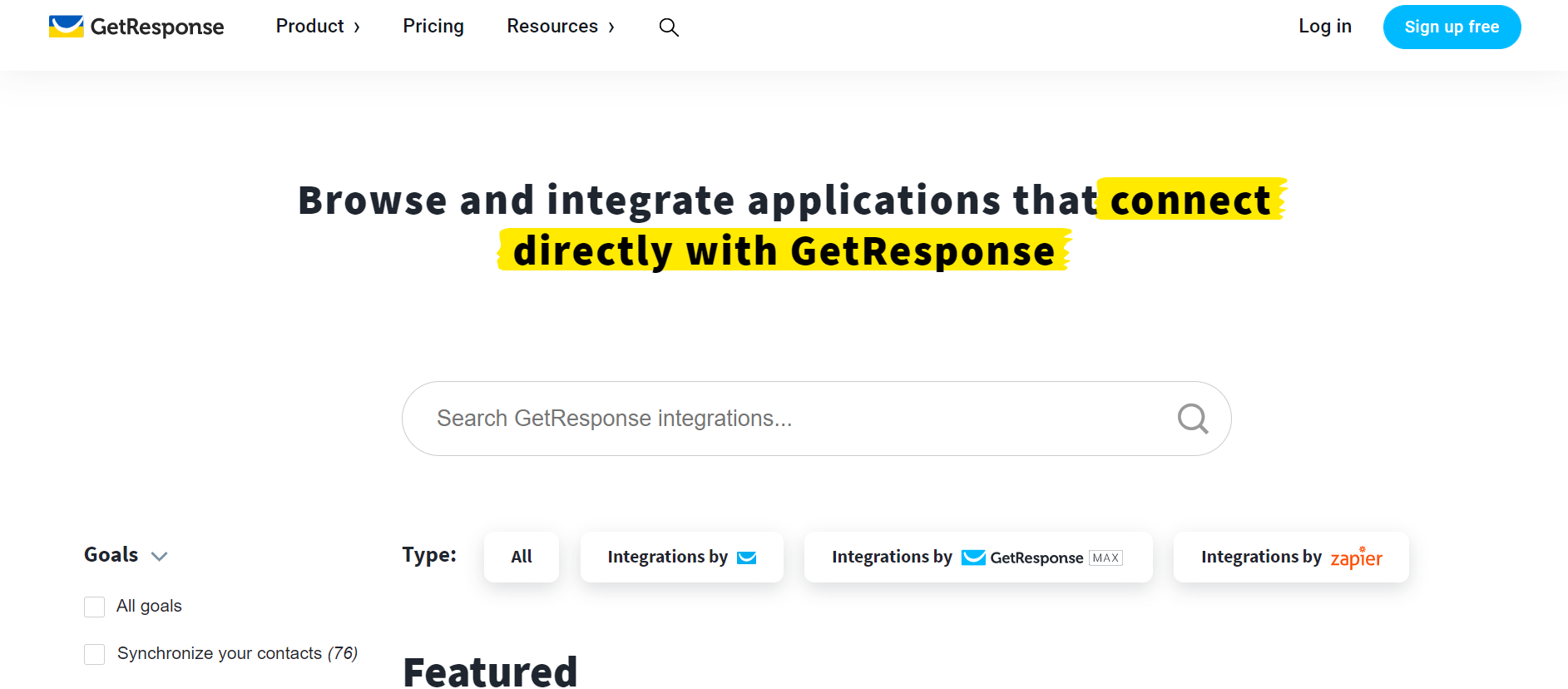1568x689 pixels.
Task: Click the Zapier logo in the type filter
Action: pos(1356,557)
